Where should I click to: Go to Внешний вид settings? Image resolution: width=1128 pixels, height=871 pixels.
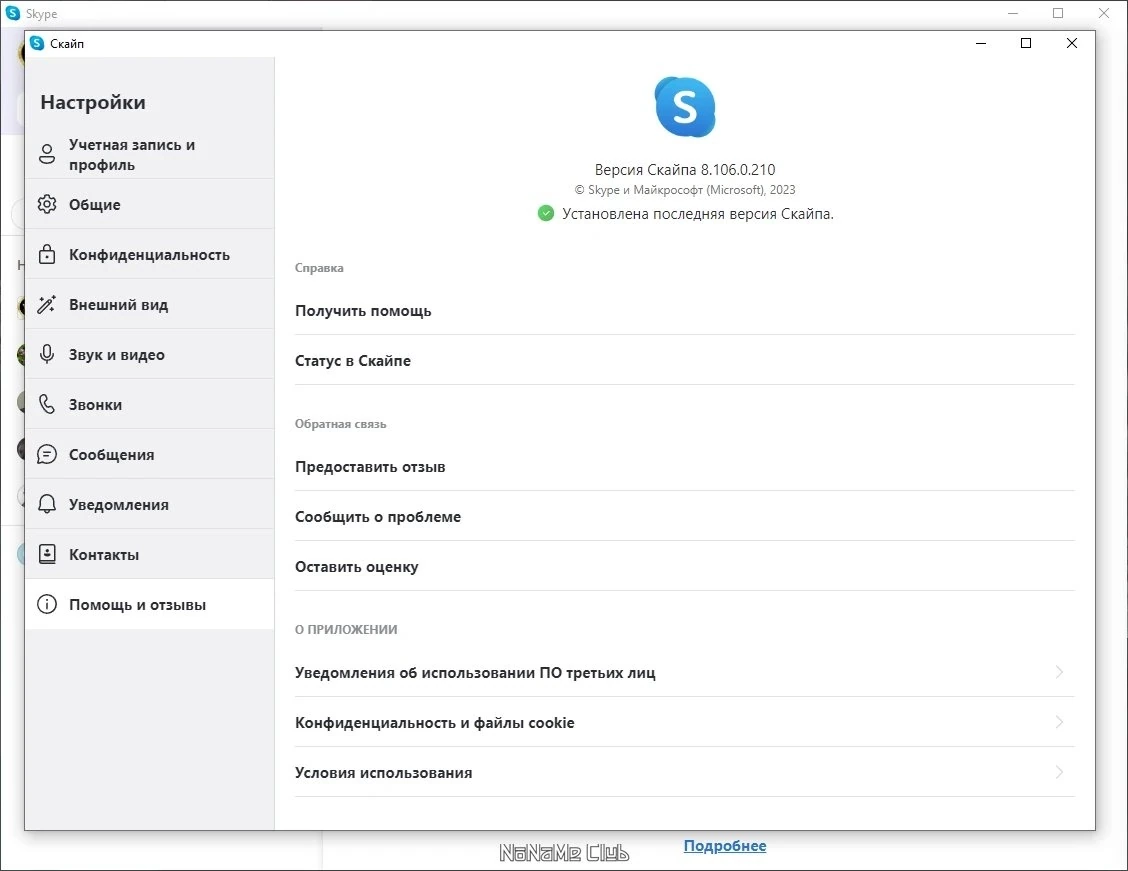[150, 304]
